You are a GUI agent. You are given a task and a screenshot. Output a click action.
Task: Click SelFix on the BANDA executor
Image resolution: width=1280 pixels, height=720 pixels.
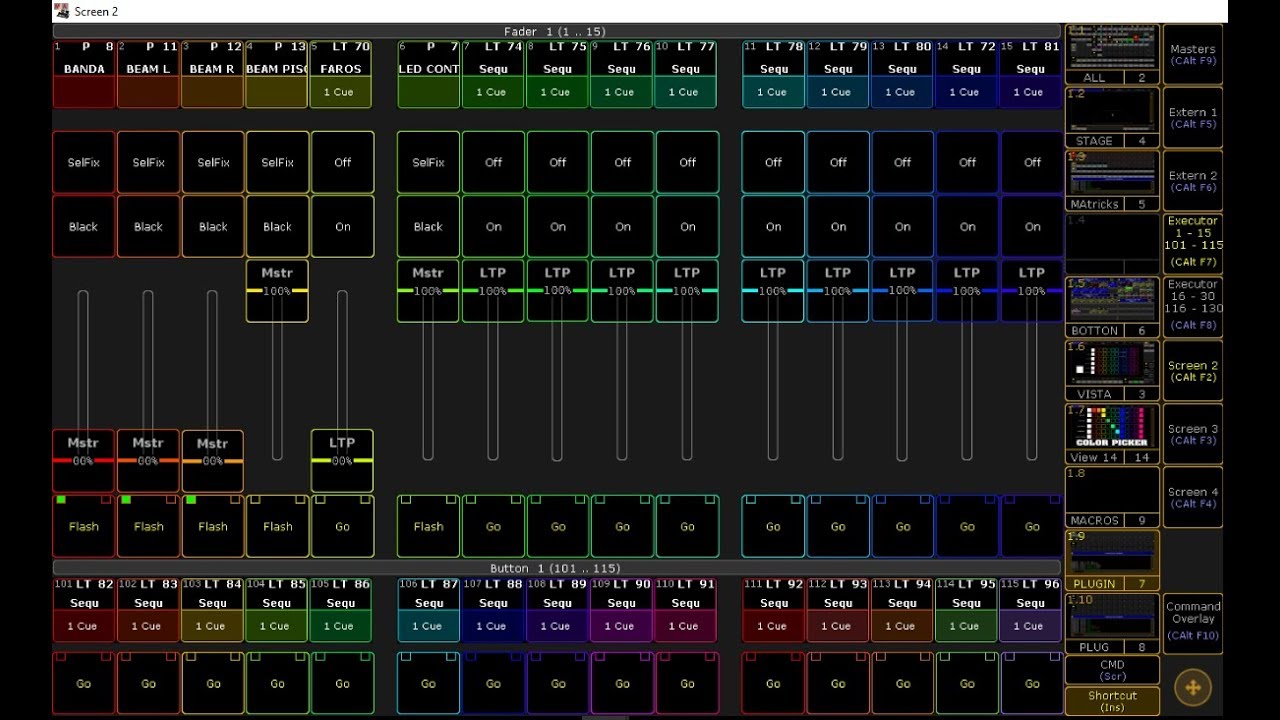pyautogui.click(x=84, y=162)
